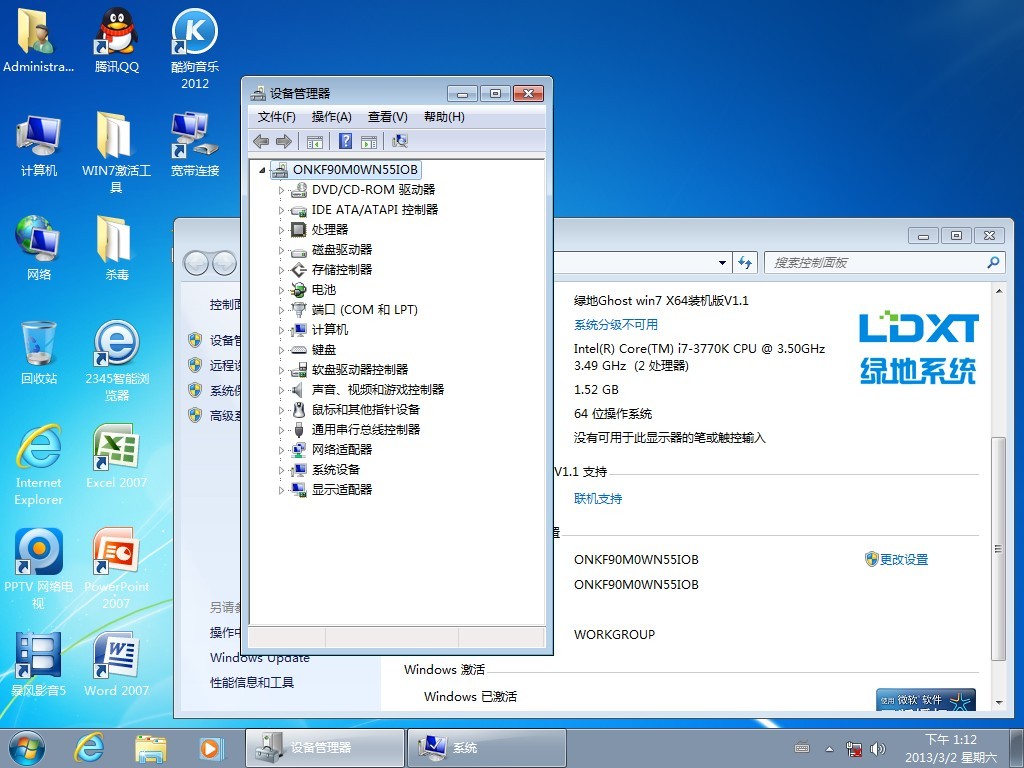Open the 文件(F) menu
This screenshot has width=1024, height=768.
[x=276, y=117]
